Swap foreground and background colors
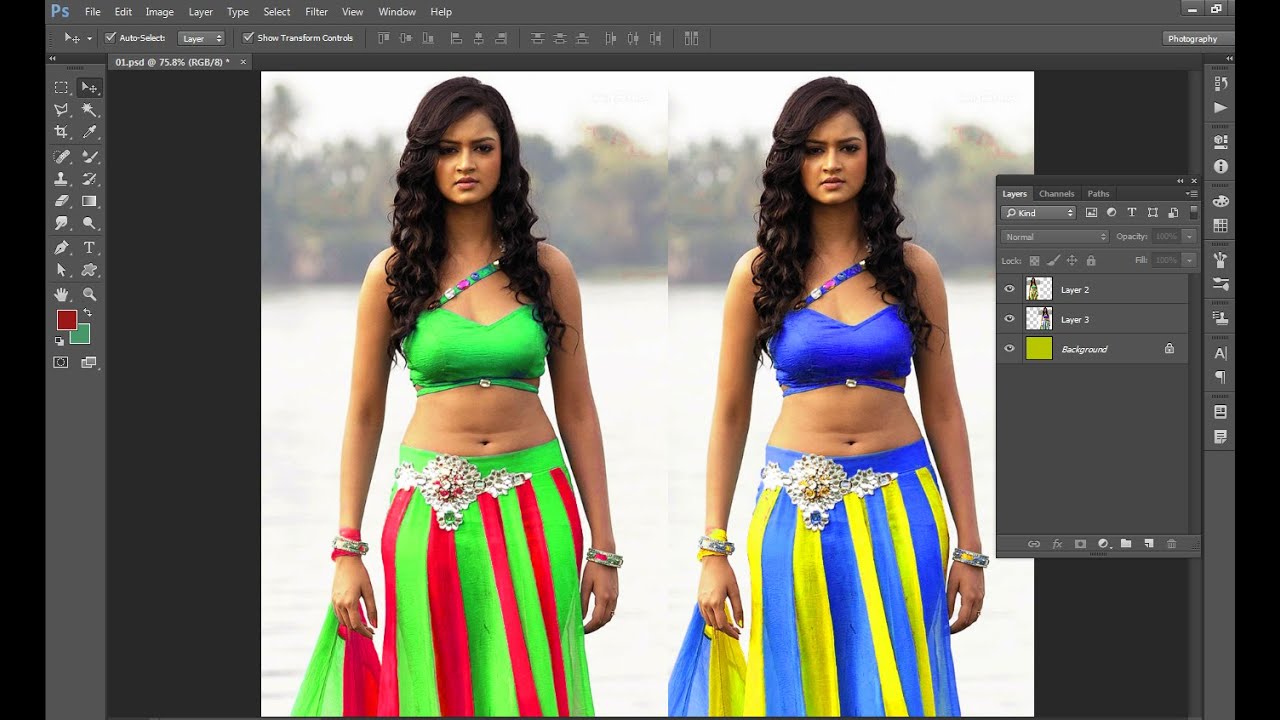 (x=88, y=313)
